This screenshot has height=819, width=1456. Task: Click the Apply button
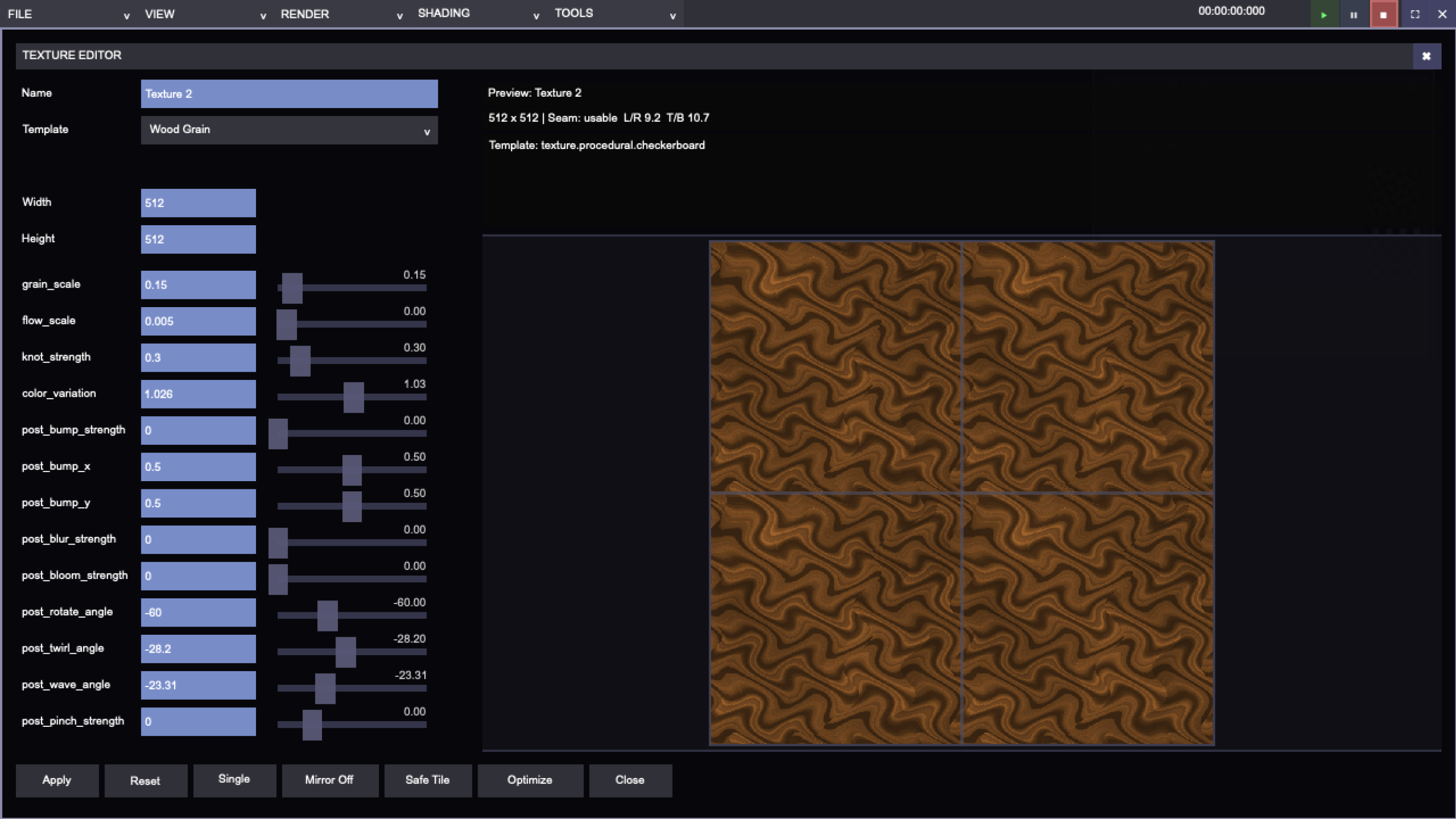(x=56, y=780)
